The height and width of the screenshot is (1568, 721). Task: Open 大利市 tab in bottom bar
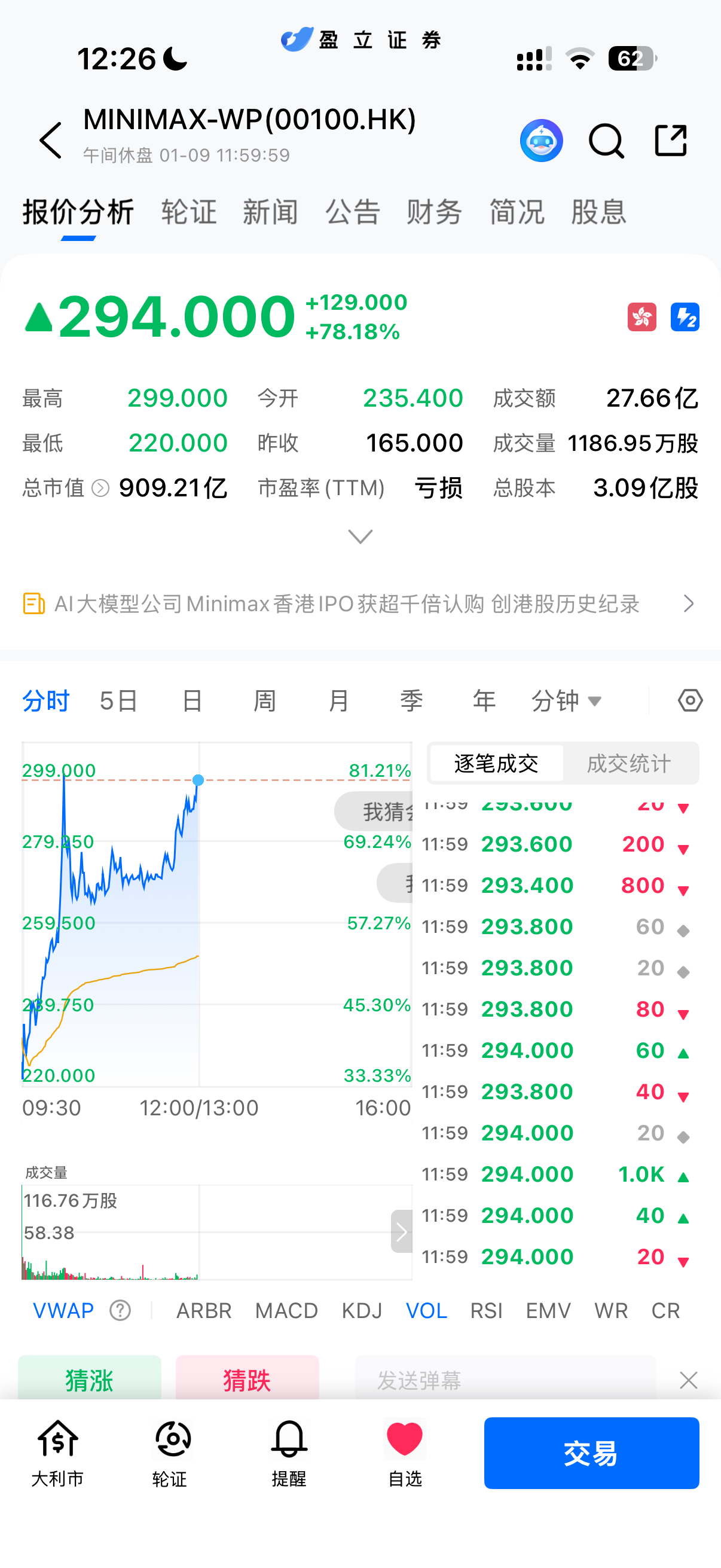click(58, 1454)
